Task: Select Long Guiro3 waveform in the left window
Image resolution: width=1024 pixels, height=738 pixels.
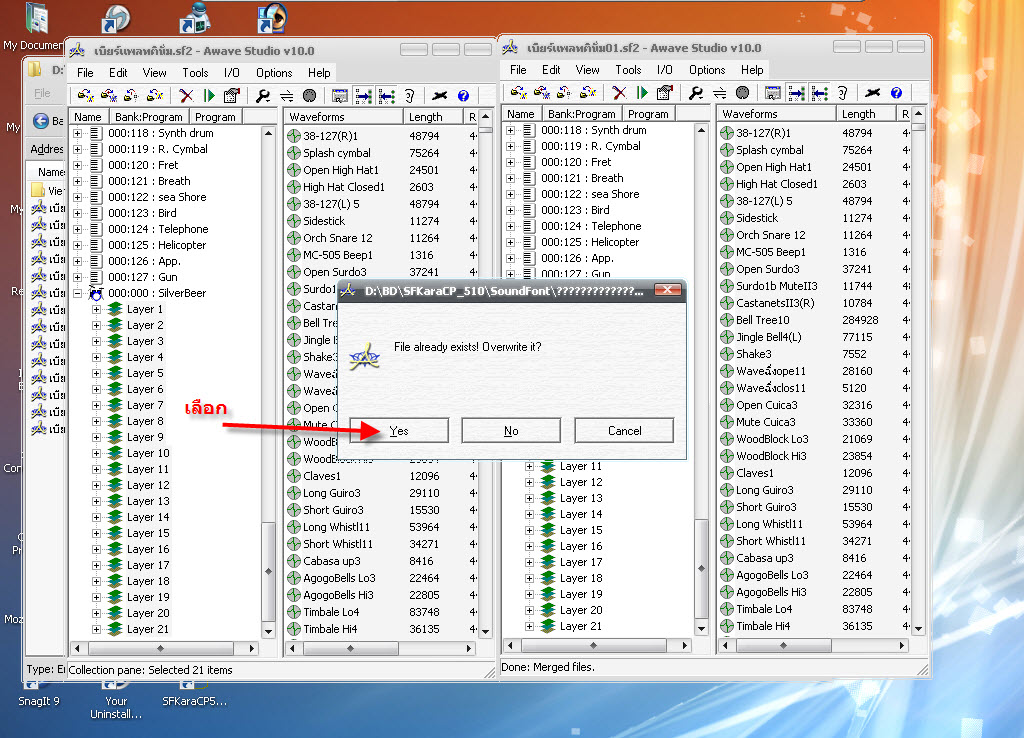Action: point(331,493)
